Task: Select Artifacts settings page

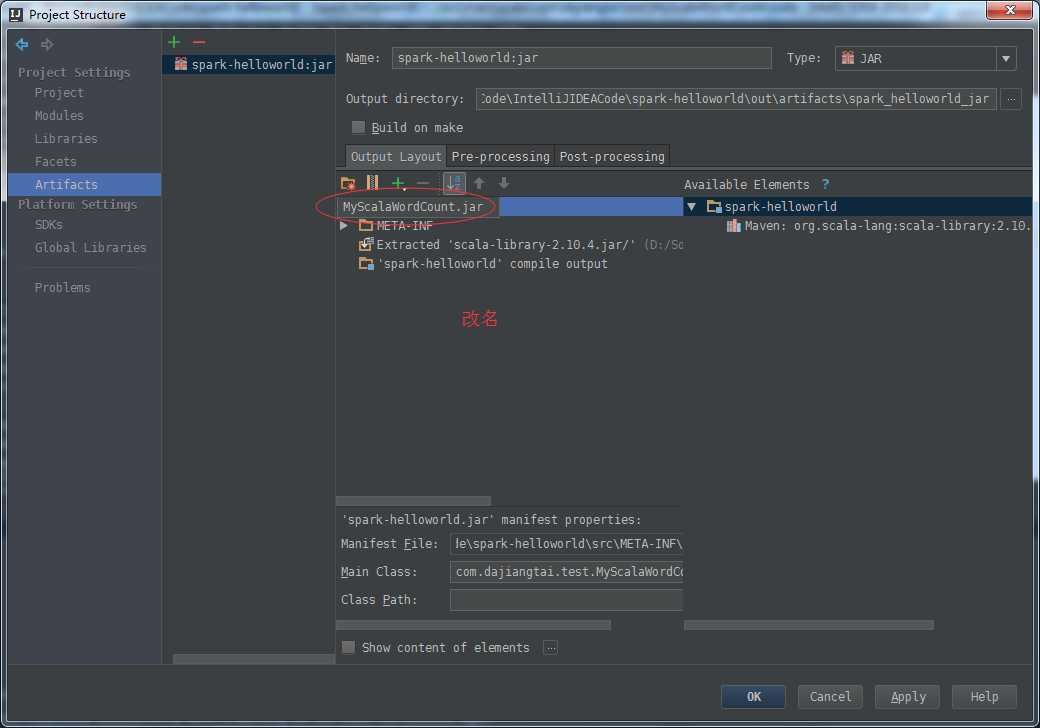Action: tap(85, 184)
